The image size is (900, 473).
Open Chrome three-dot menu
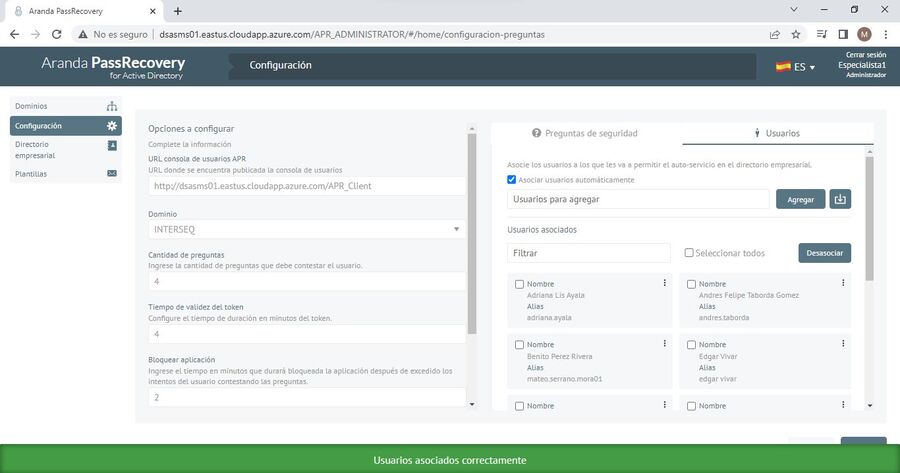click(886, 34)
